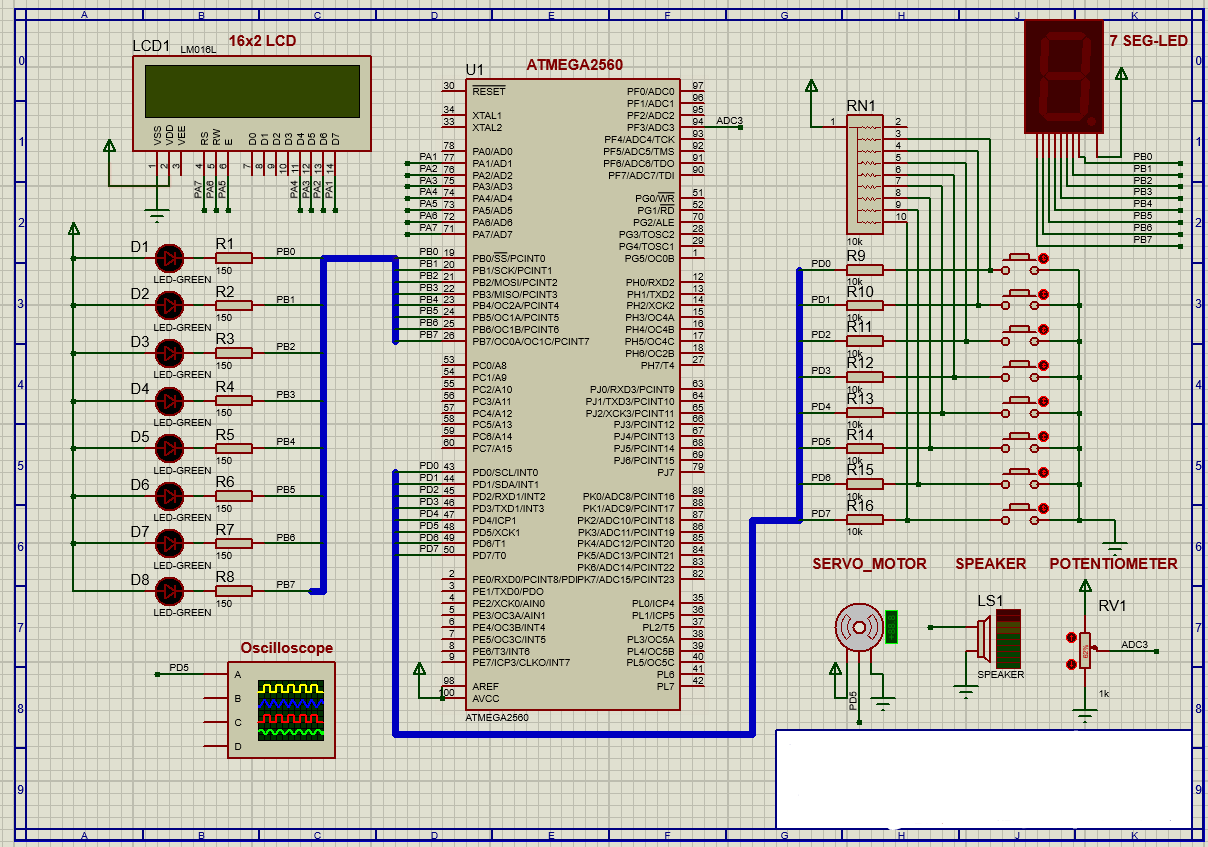Screen dimensions: 1208x847
Task: Select the ground symbol under RV1 potentiometer
Action: click(x=1085, y=715)
